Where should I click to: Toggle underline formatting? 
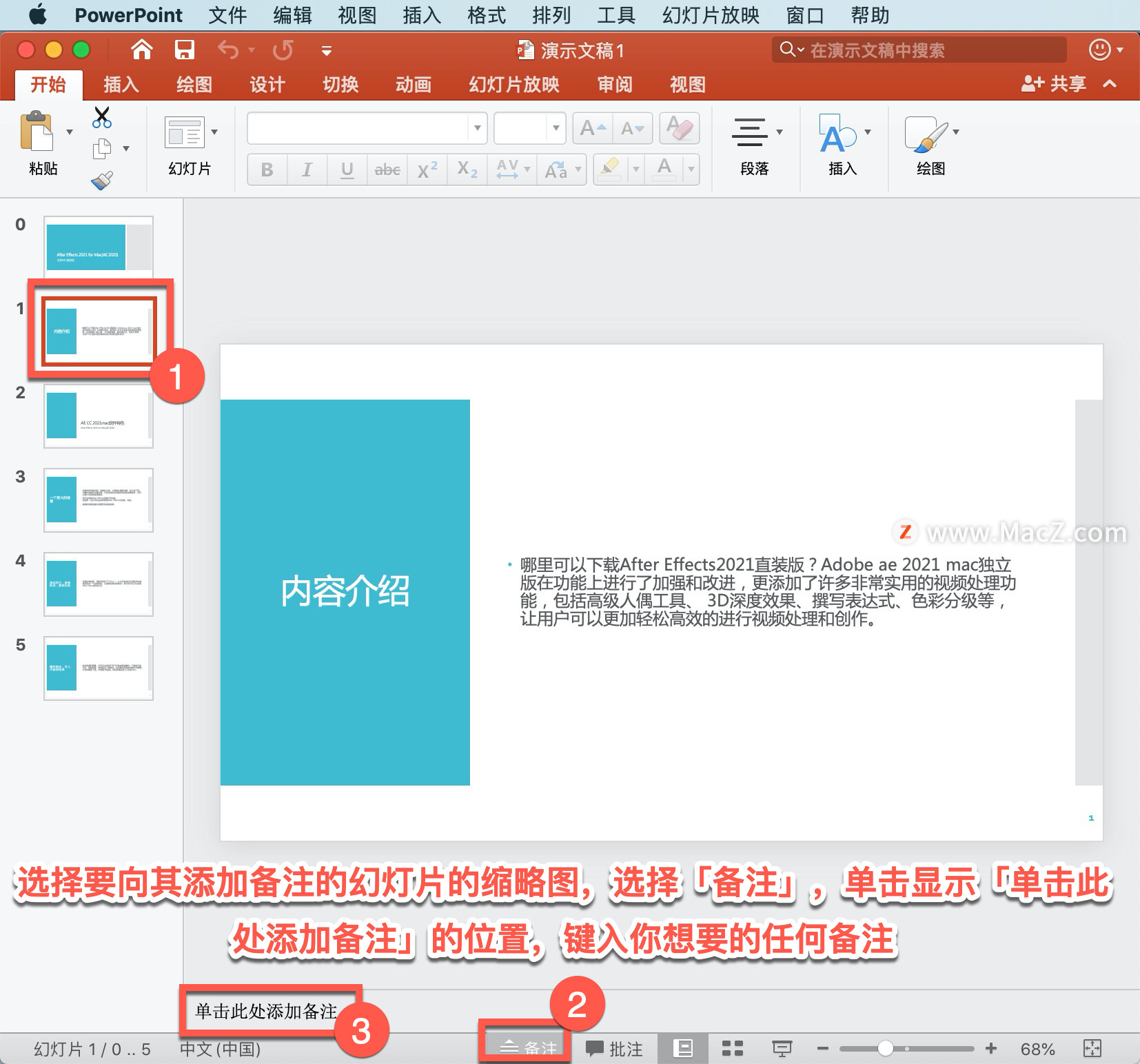347,170
